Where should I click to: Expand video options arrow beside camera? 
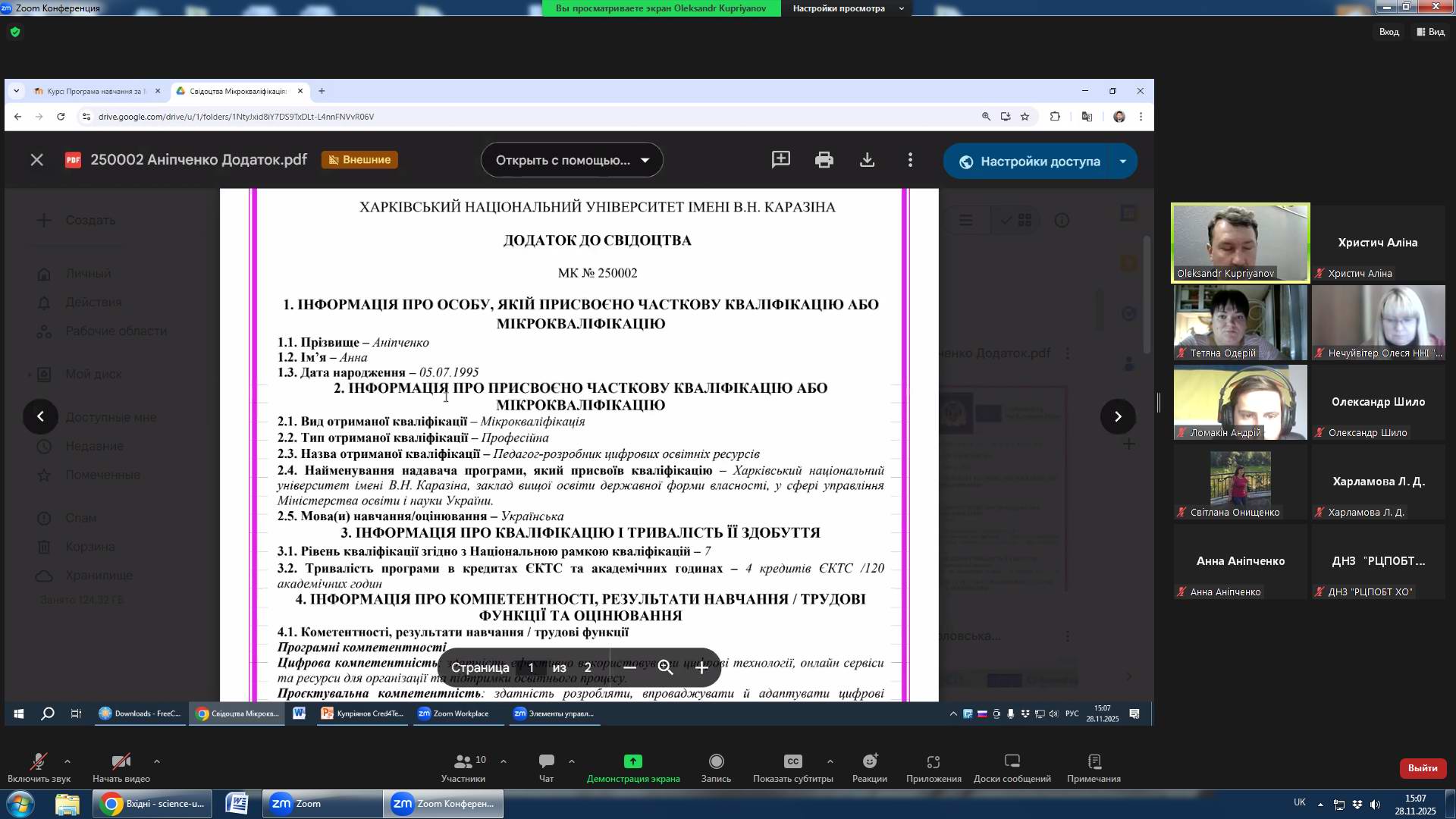(157, 761)
